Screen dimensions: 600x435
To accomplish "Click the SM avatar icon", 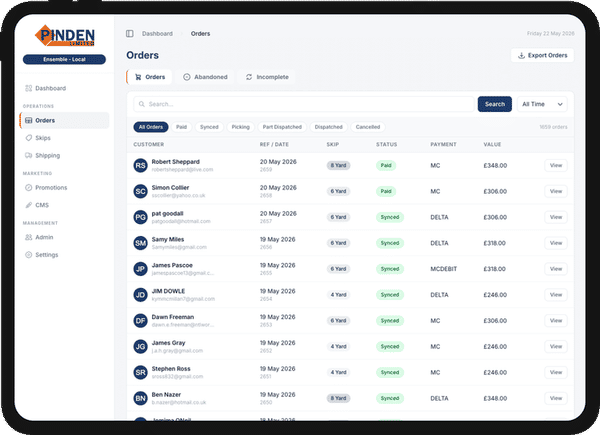I will [140, 243].
